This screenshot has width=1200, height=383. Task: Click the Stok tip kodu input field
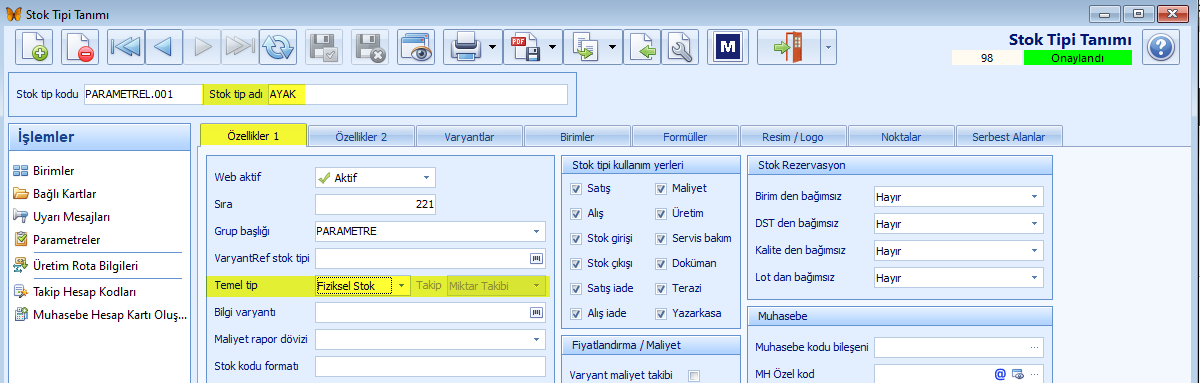143,94
